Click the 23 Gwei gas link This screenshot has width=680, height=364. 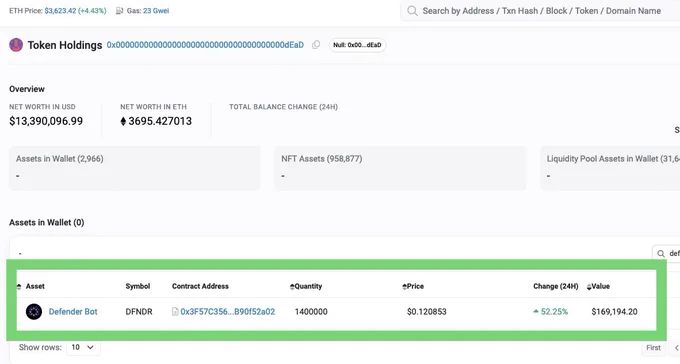(x=156, y=10)
